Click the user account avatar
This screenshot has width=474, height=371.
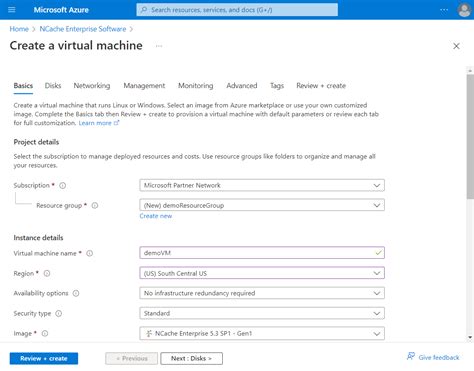tap(464, 10)
